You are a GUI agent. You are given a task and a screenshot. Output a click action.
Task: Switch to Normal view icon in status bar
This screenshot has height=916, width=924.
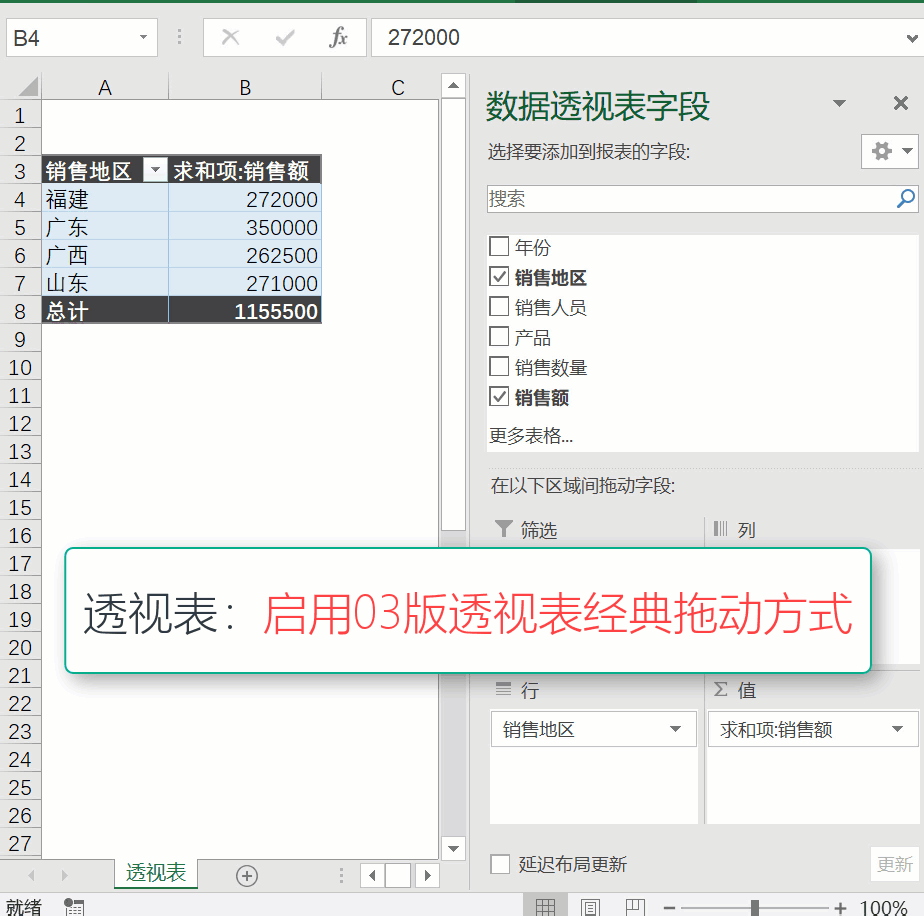[x=545, y=907]
